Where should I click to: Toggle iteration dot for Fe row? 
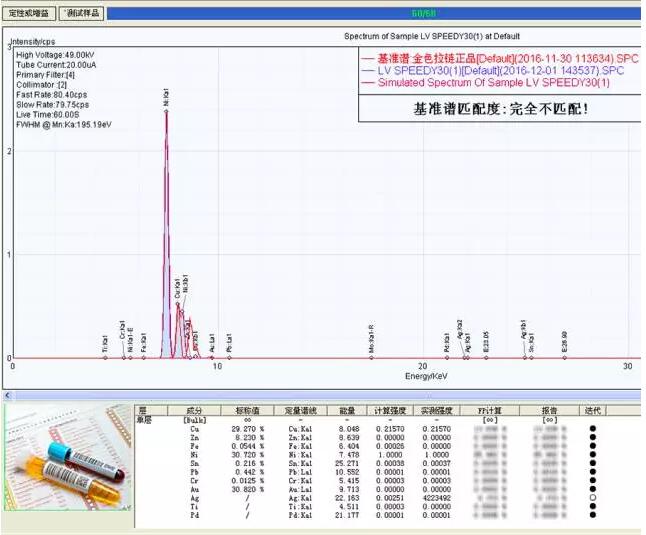(x=593, y=446)
